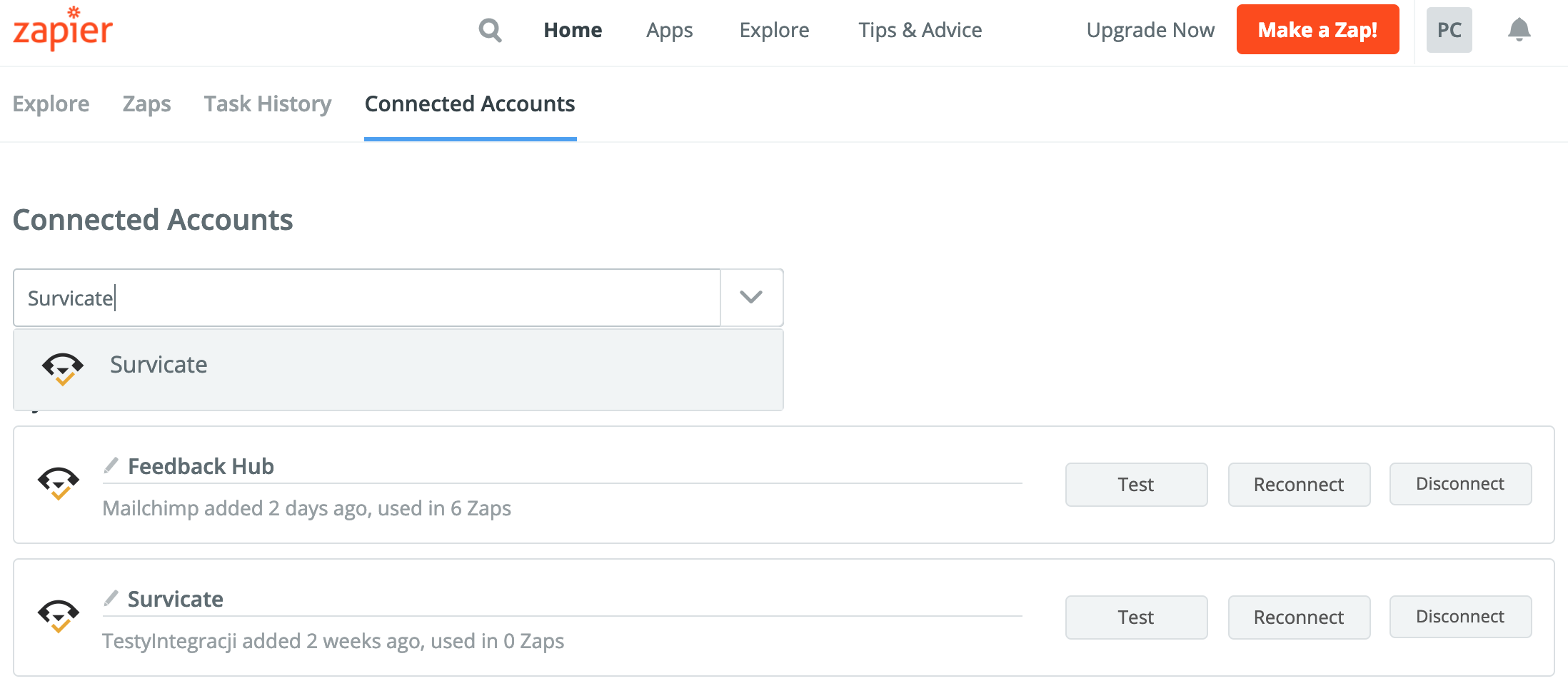Disconnect the Feedback Hub account
Screen dimensions: 1568x691
pyautogui.click(x=1460, y=484)
